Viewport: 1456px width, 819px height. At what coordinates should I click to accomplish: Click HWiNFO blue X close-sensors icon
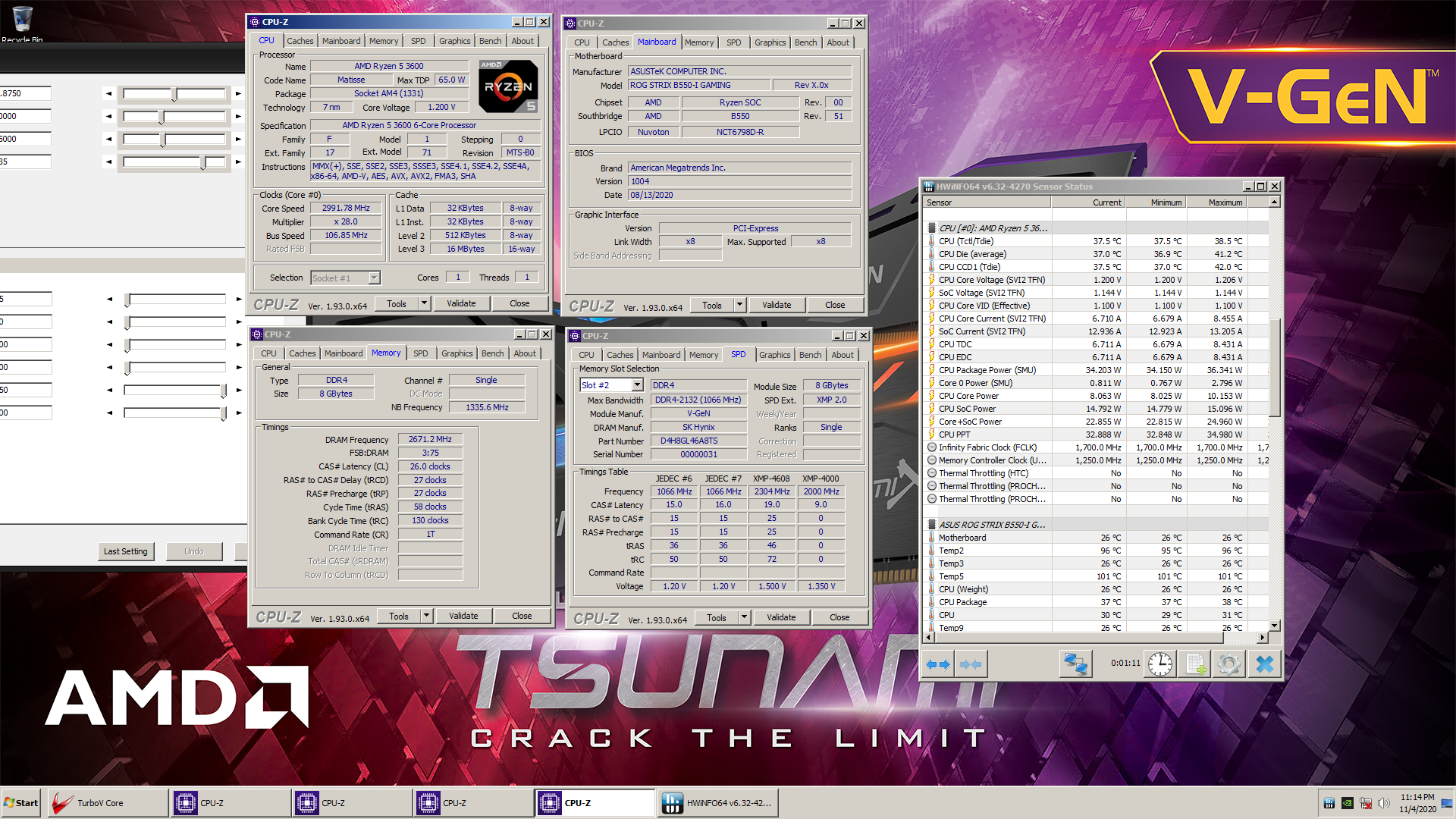1264,664
